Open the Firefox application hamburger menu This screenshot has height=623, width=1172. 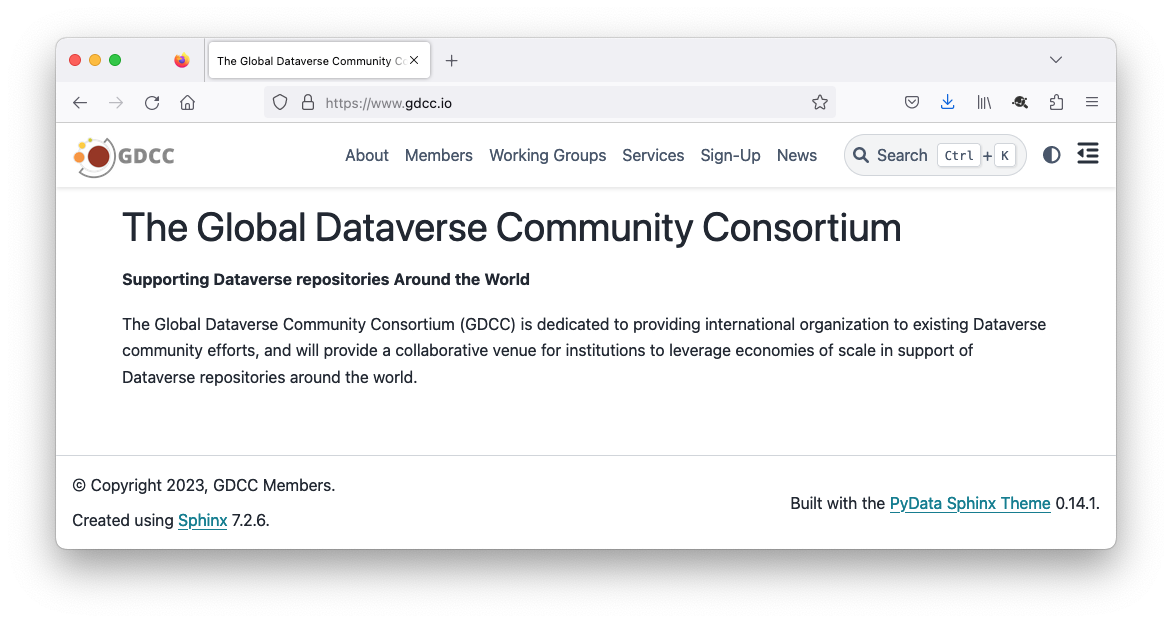(1092, 102)
